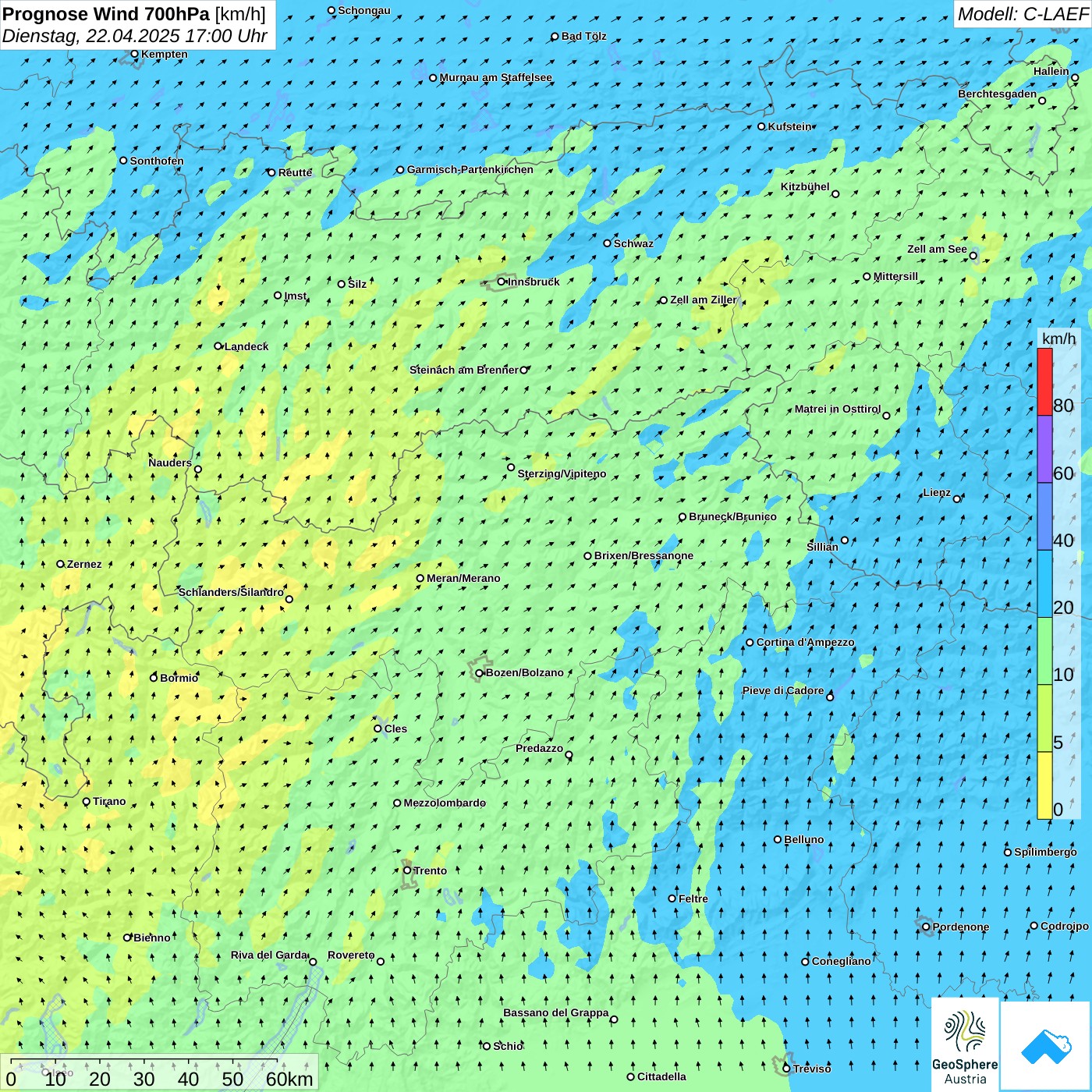Click the Cortina d'Ampezzo label
This screenshot has width=1092, height=1092.
click(x=805, y=643)
